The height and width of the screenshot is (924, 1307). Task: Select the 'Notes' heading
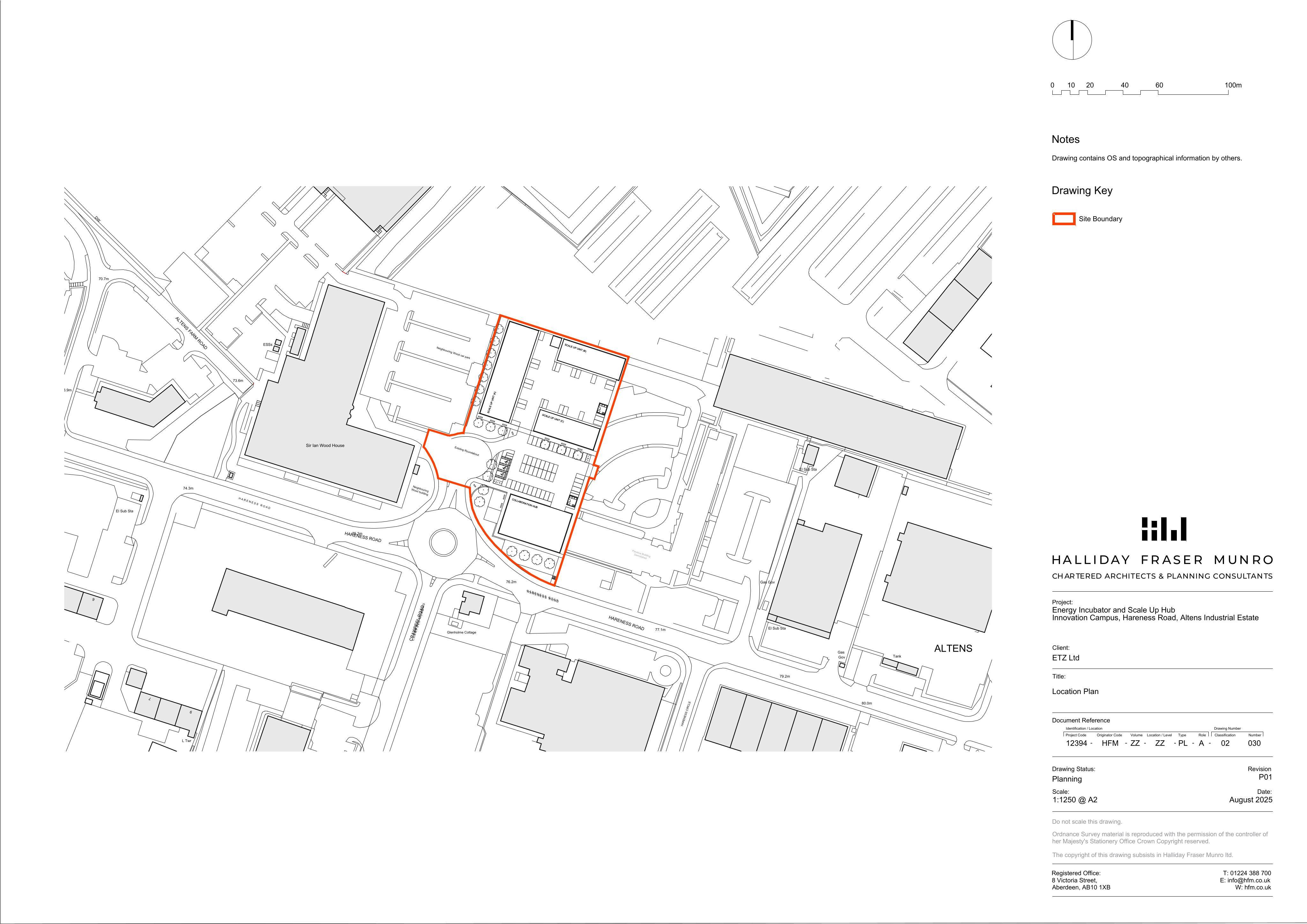[x=1065, y=139]
